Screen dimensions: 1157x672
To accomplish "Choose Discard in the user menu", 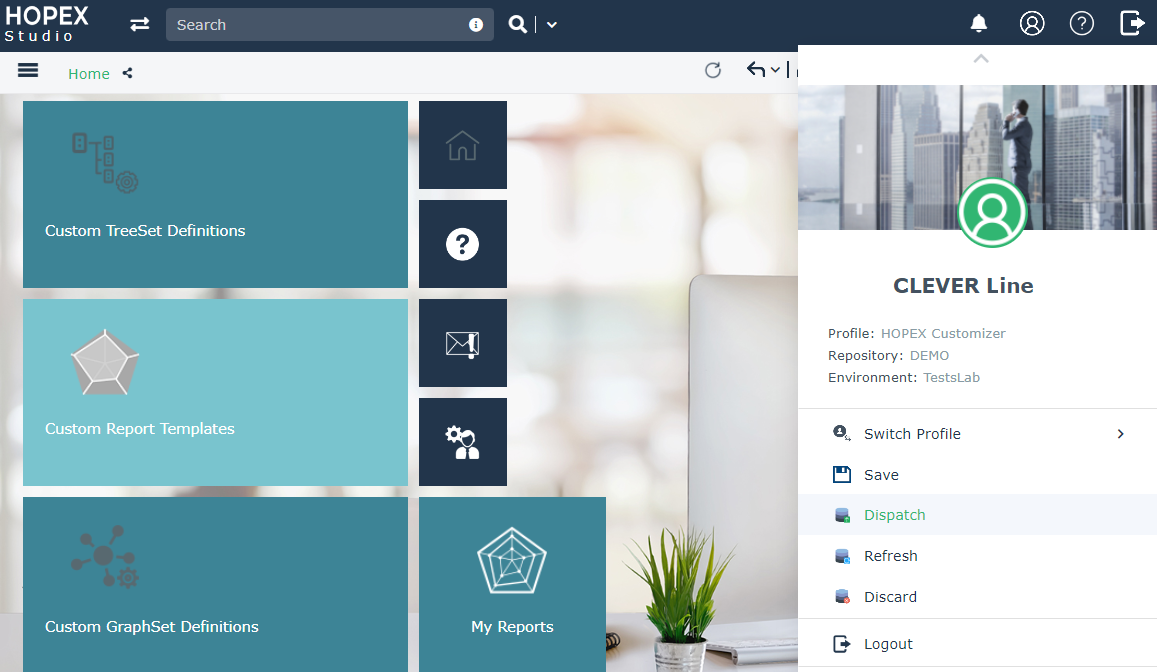I will (890, 597).
